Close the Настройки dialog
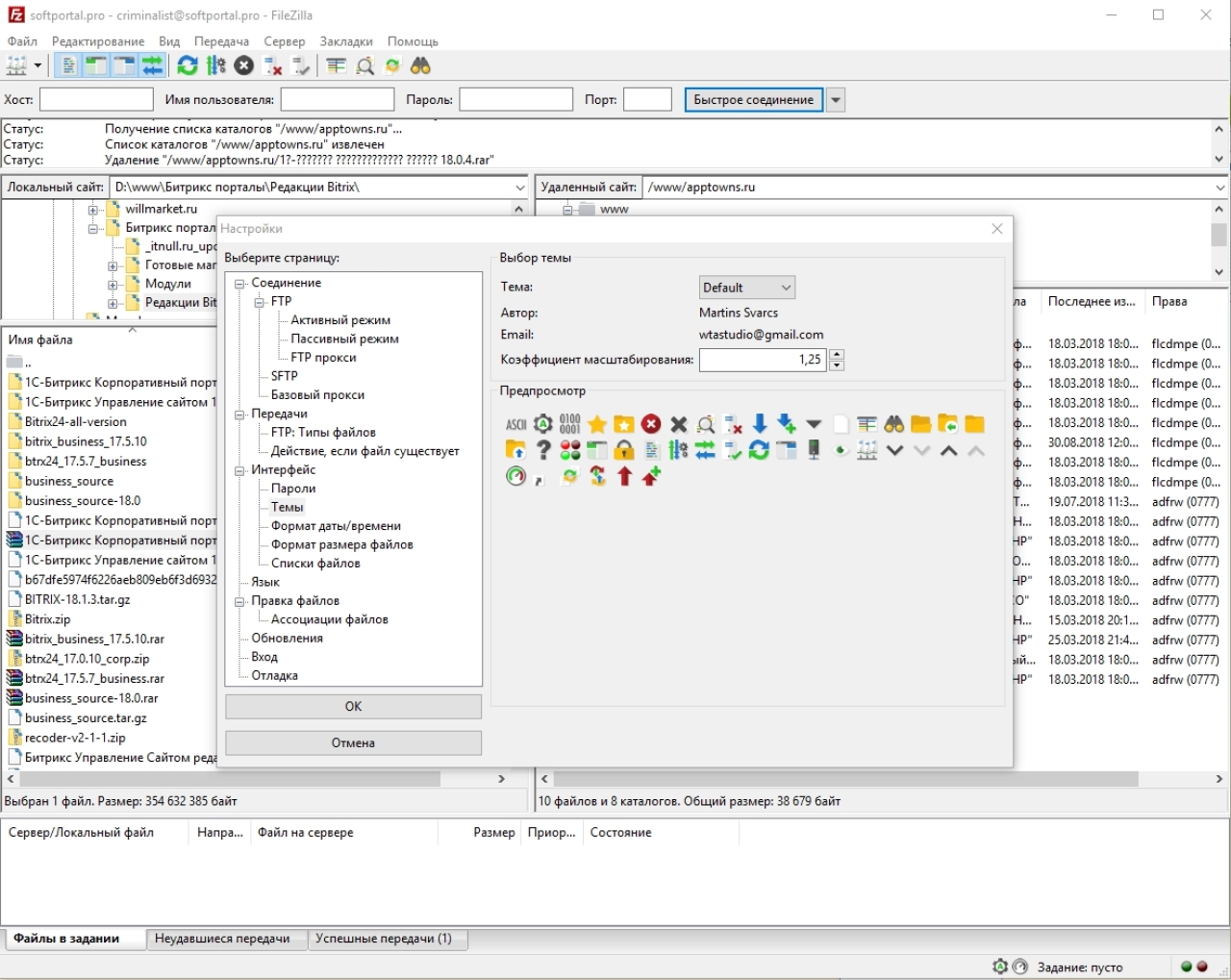Viewport: 1231px width, 980px height. tap(997, 229)
